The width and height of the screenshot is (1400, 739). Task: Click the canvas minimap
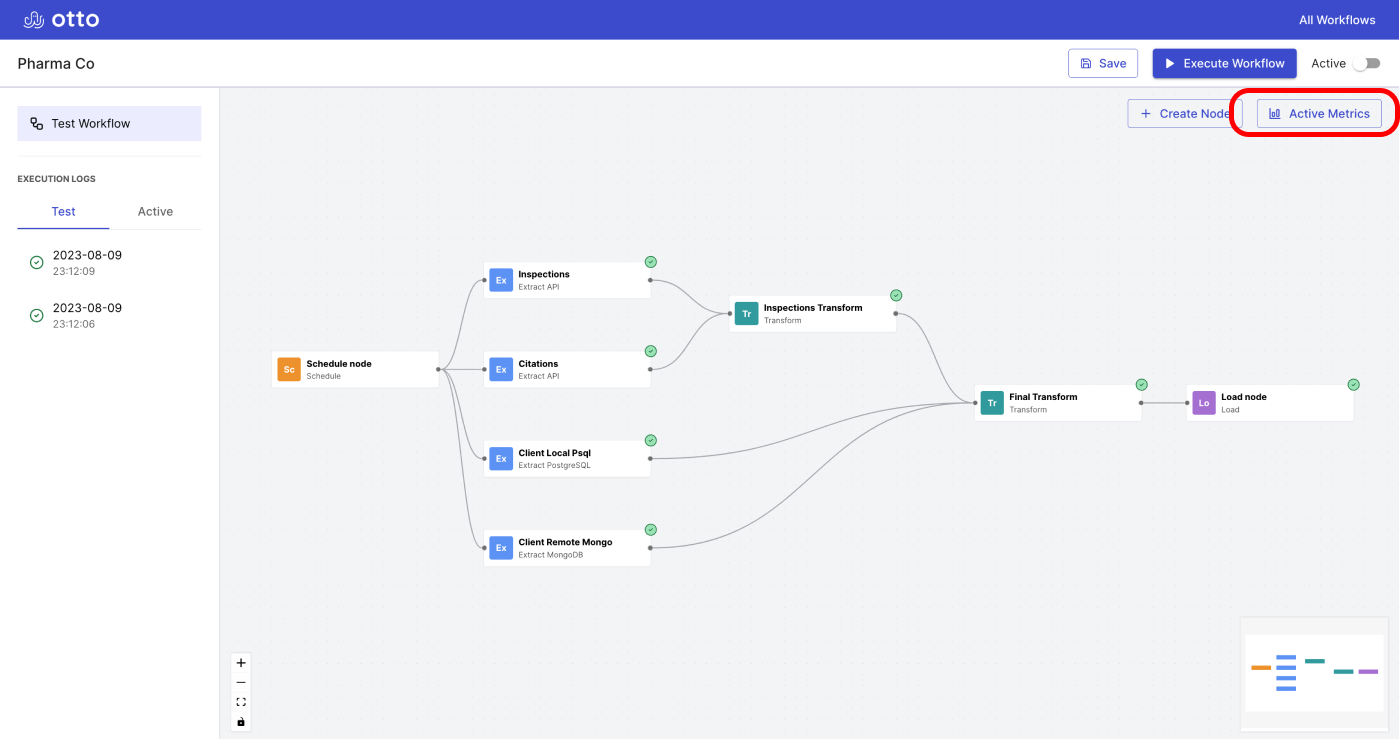[1315, 673]
